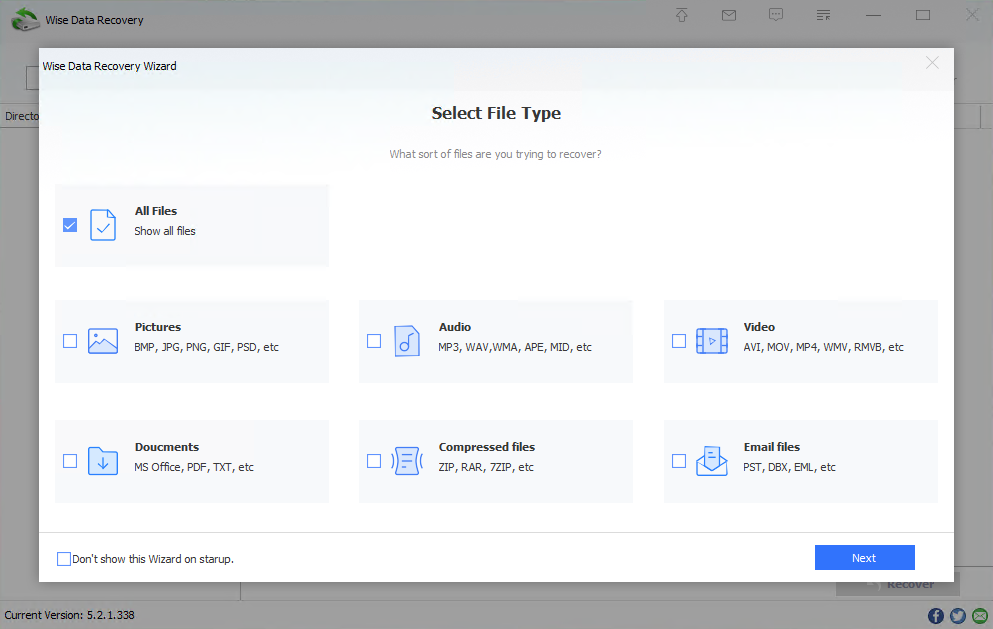Screen dimensions: 993x629
Task: Click the green email icon in status bar
Action: coord(980,616)
